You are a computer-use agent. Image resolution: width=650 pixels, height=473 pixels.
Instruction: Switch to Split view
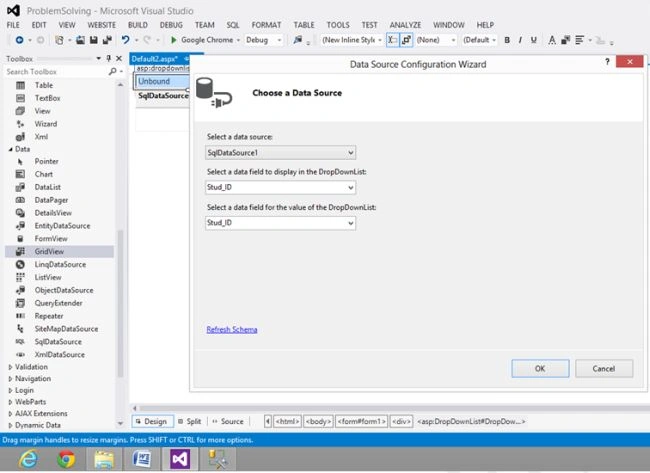pyautogui.click(x=190, y=421)
